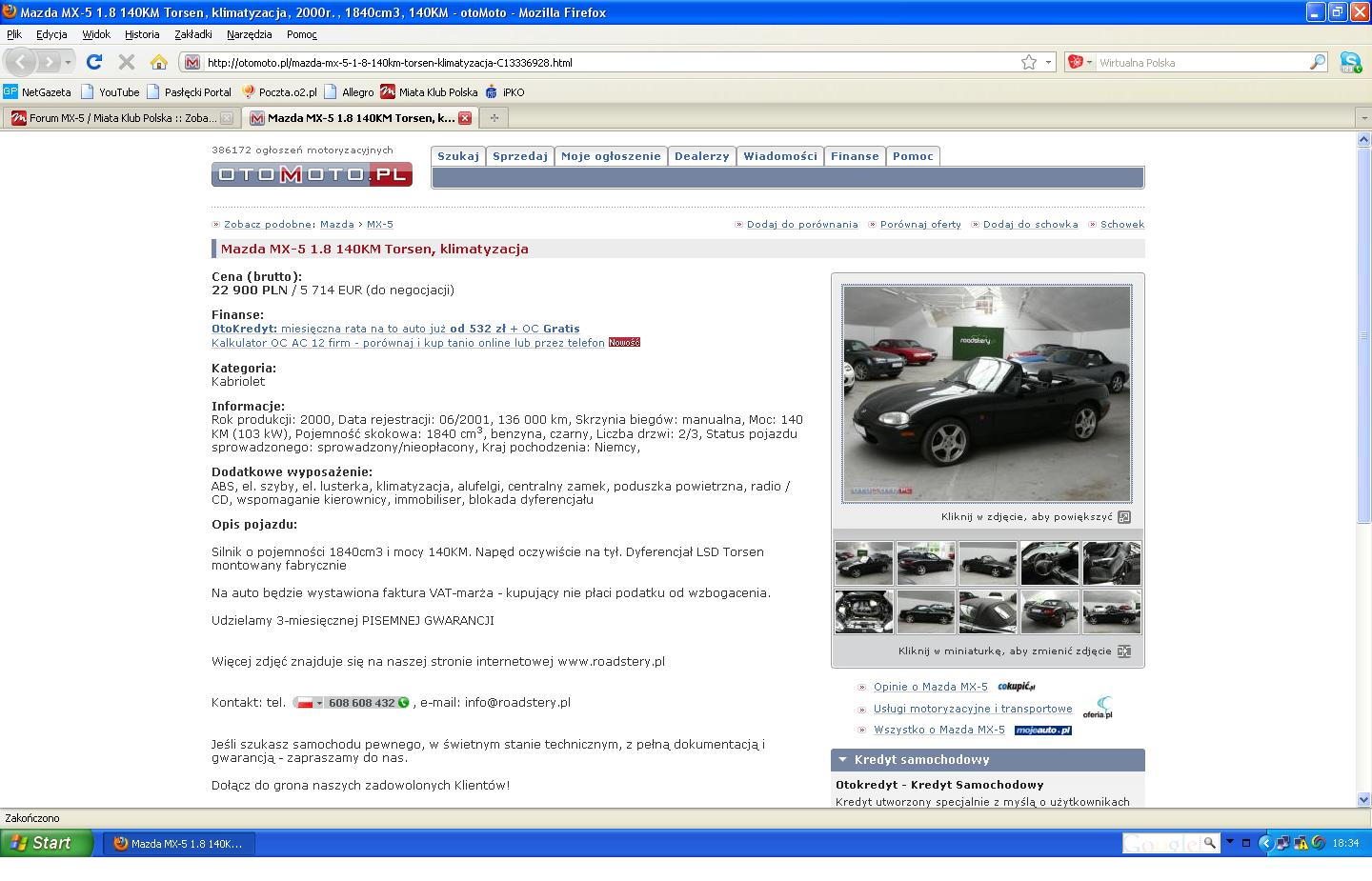Click the Skype icon in Firefox toolbar
This screenshot has width=1372, height=881.
coord(1350,63)
